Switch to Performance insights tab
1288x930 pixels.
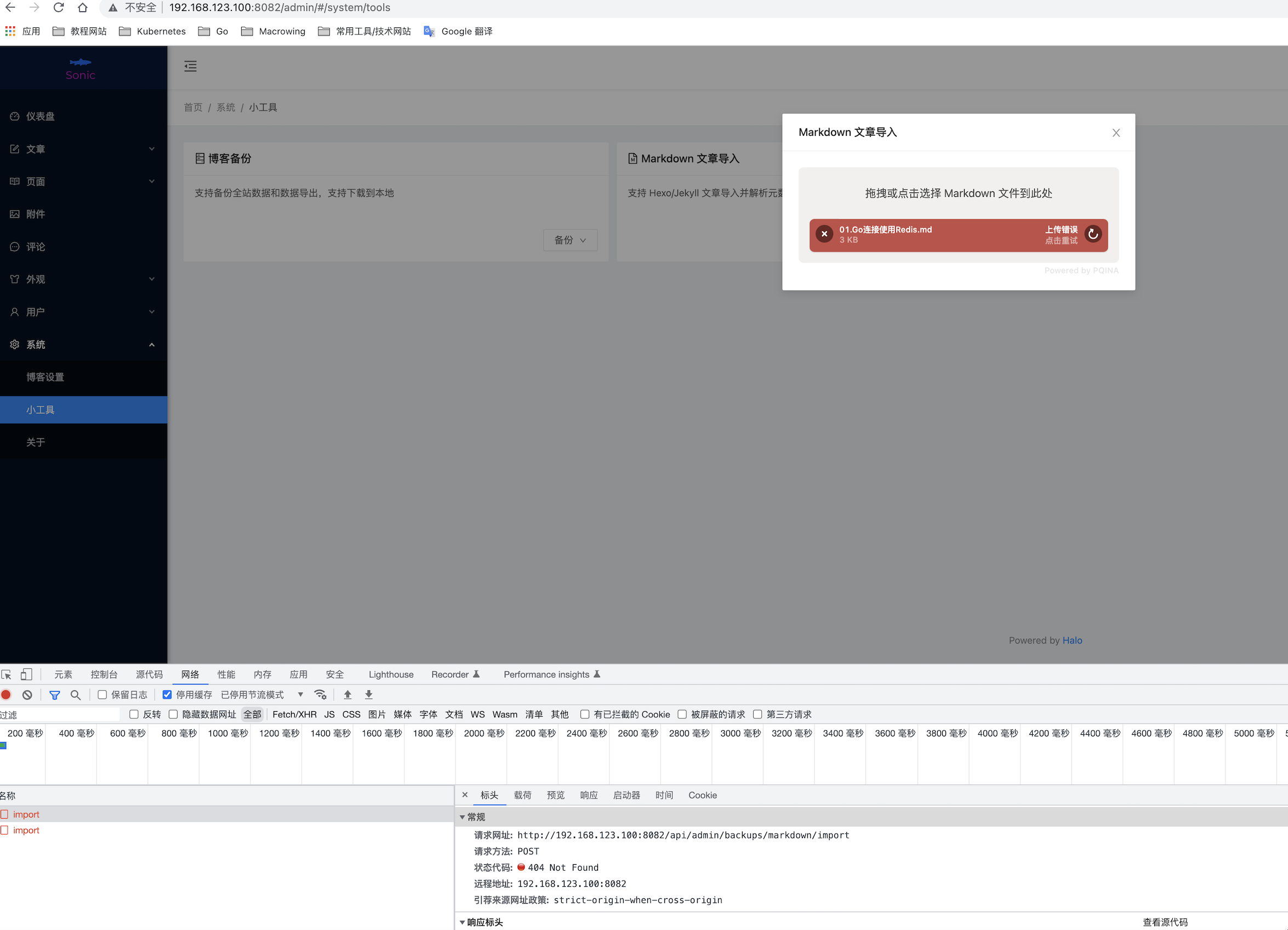pyautogui.click(x=551, y=674)
